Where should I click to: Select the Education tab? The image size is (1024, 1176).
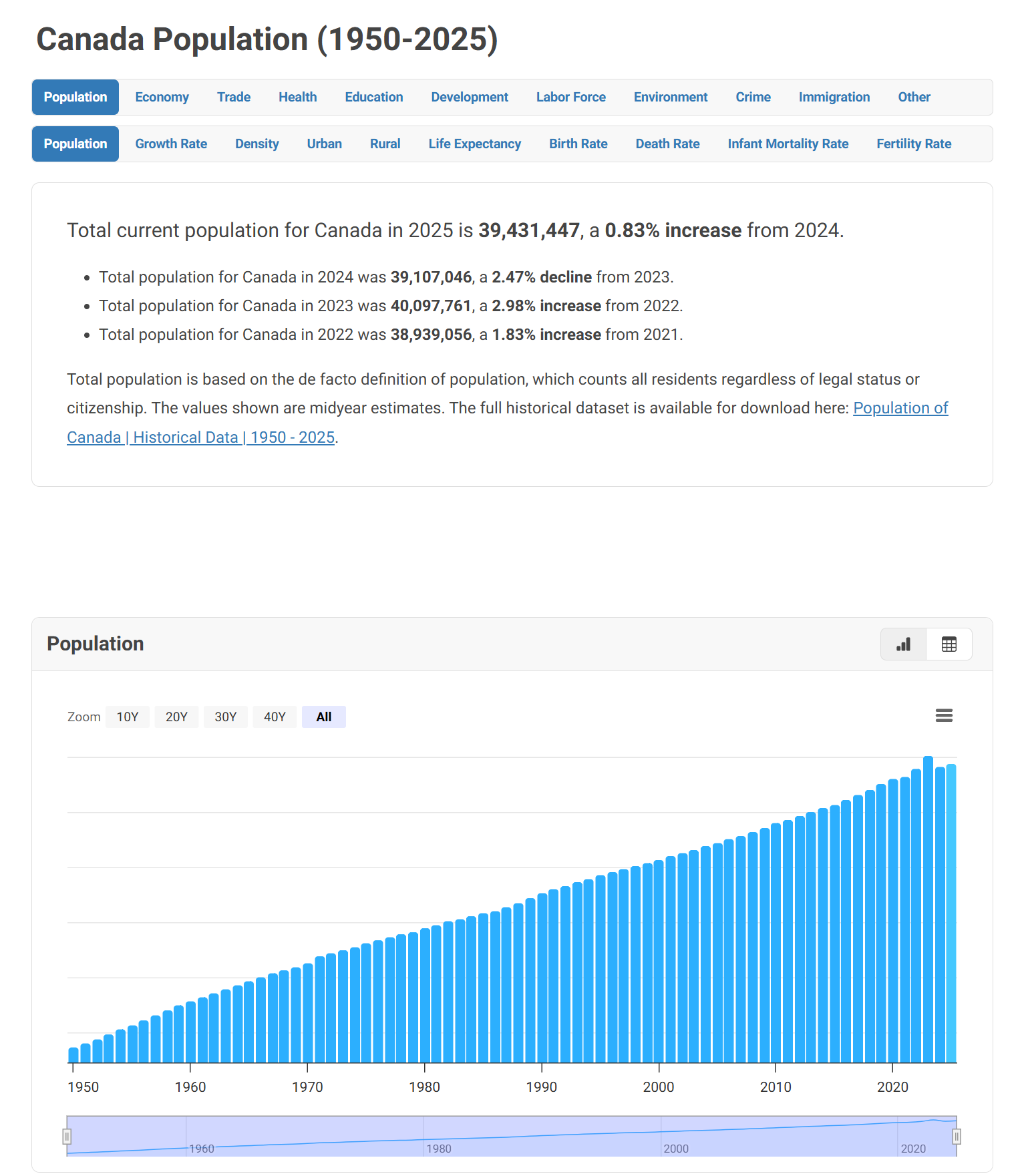(x=373, y=97)
